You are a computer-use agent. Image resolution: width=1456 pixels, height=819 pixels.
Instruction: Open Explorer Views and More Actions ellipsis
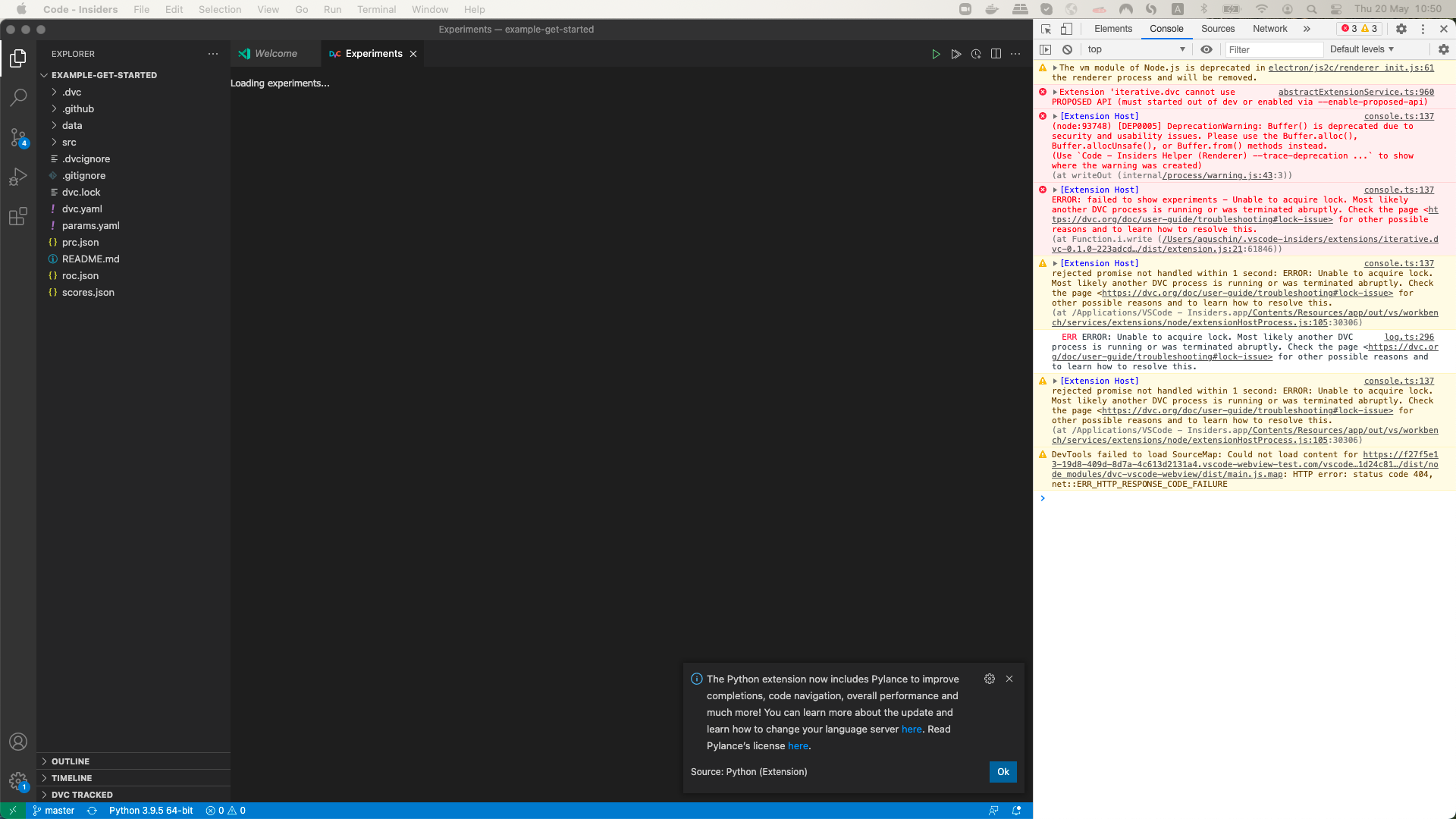(213, 54)
